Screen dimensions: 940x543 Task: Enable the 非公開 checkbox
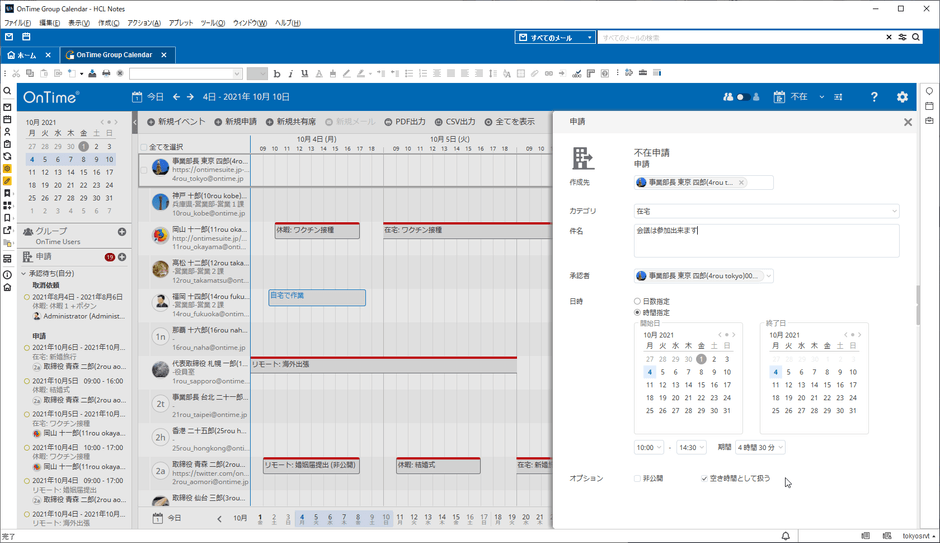pos(637,479)
